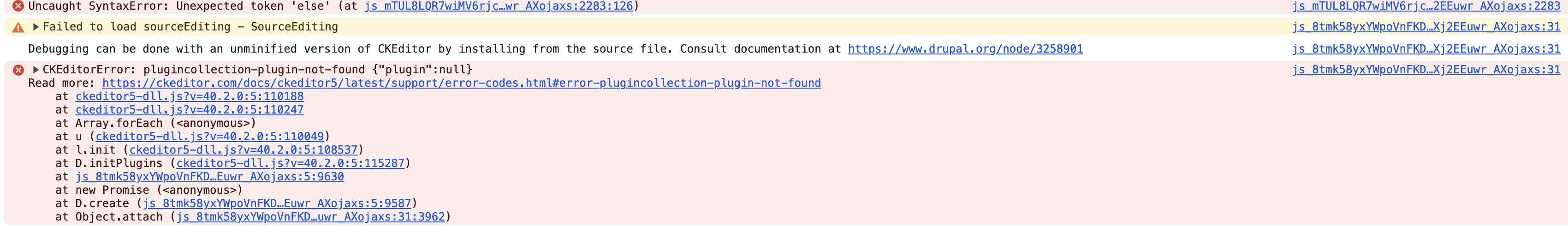This screenshot has width=1568, height=227.
Task: Open the drupal.org/node/3258901 documentation link
Action: (965, 49)
